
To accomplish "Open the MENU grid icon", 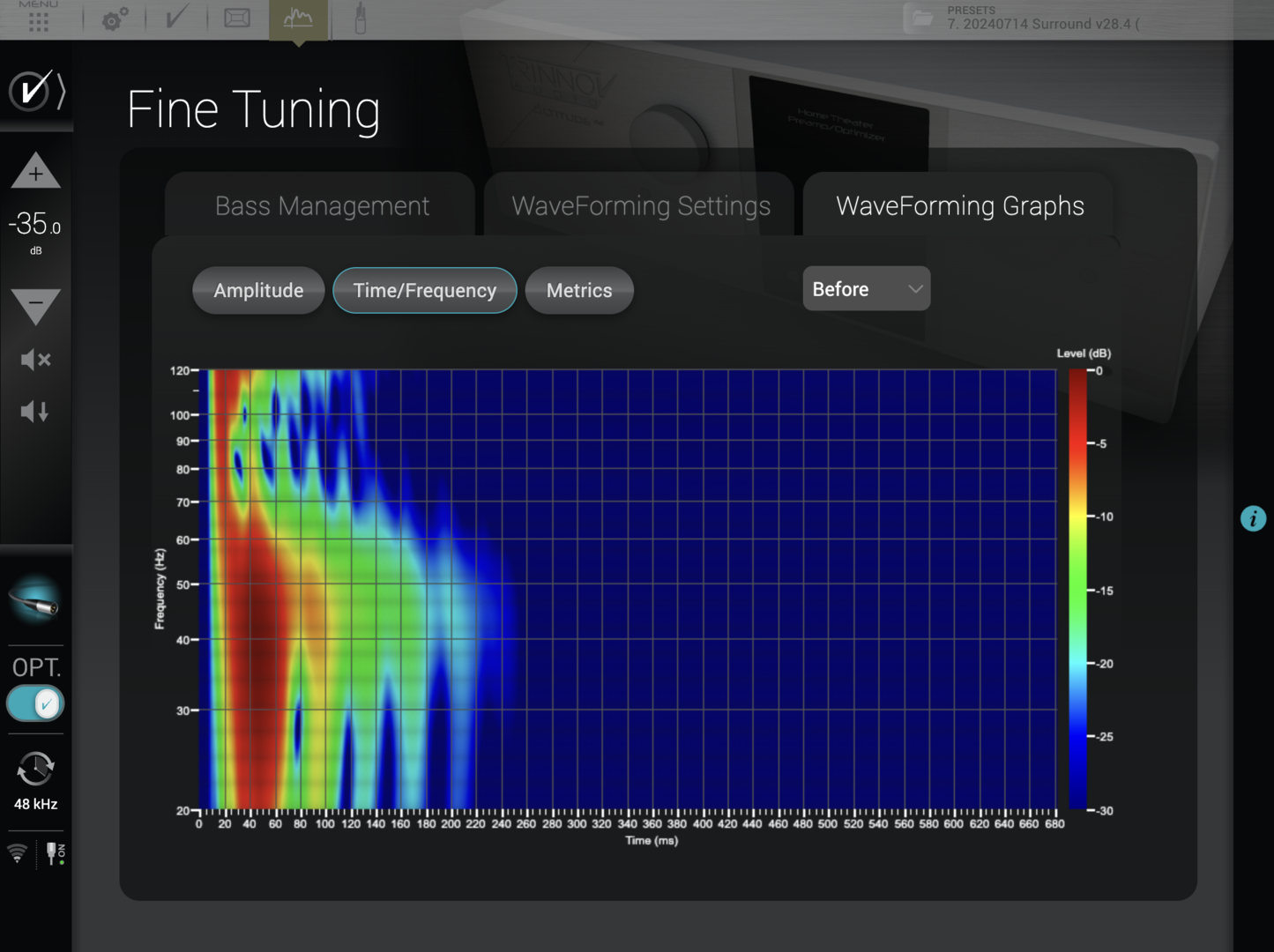I will point(38,19).
